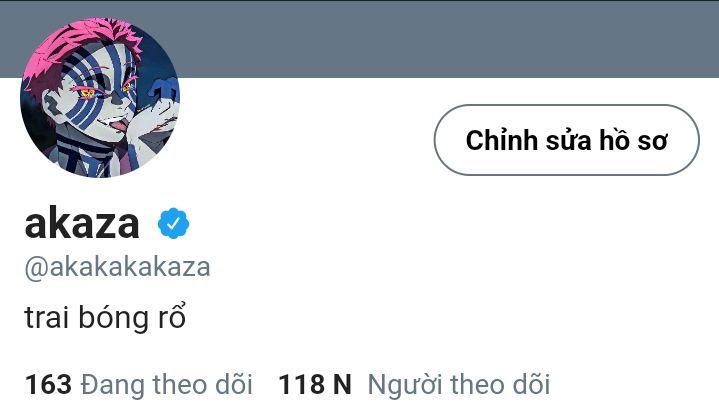Open the circular profile avatar picture
The height and width of the screenshot is (419, 719).
click(x=100, y=98)
